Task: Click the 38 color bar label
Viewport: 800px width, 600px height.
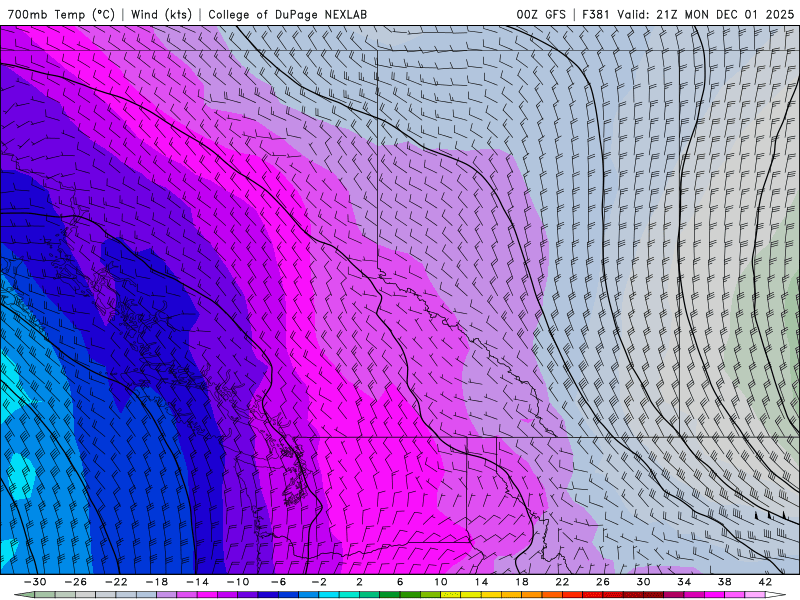Action: [724, 582]
